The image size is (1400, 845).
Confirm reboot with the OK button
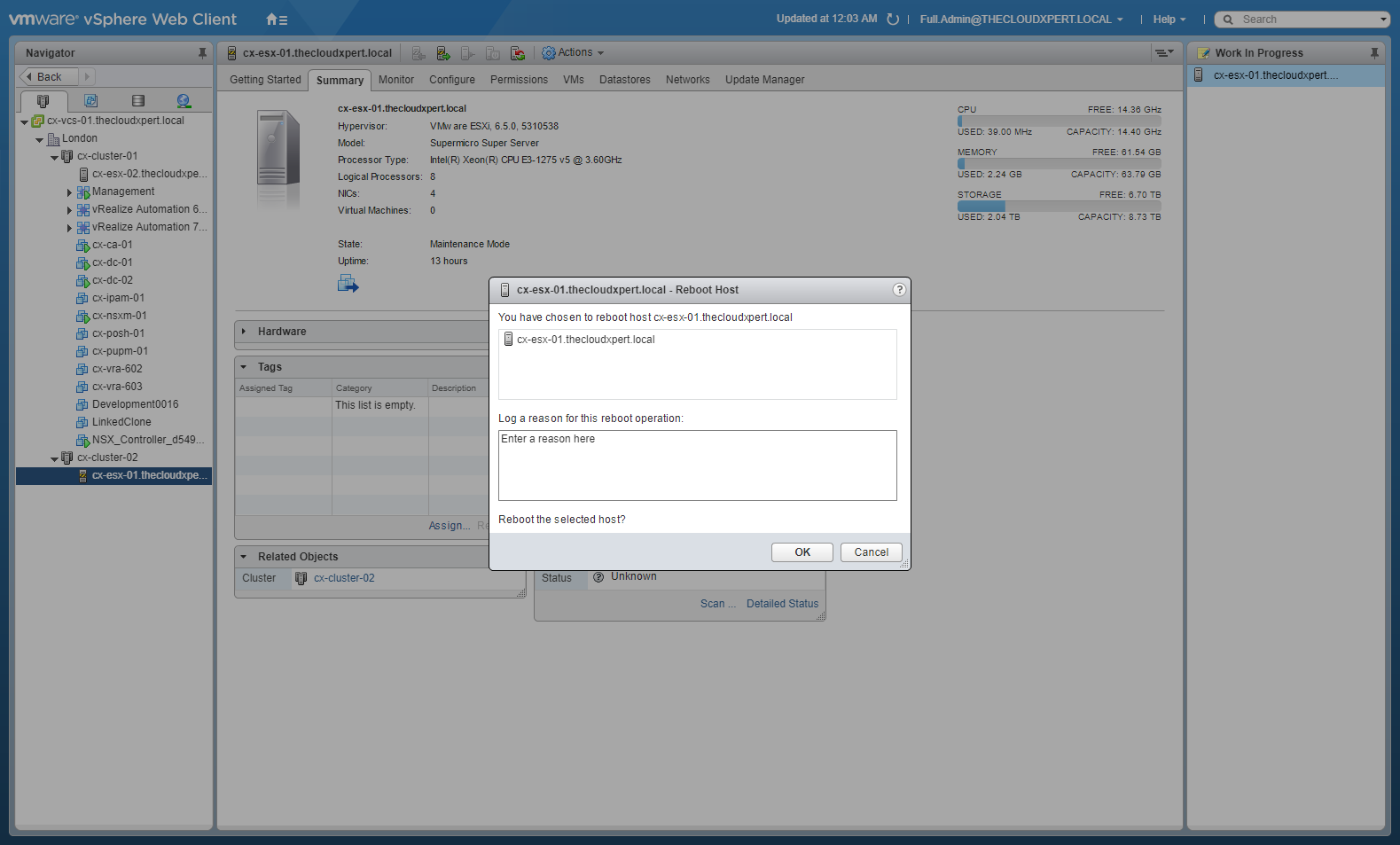tap(802, 552)
